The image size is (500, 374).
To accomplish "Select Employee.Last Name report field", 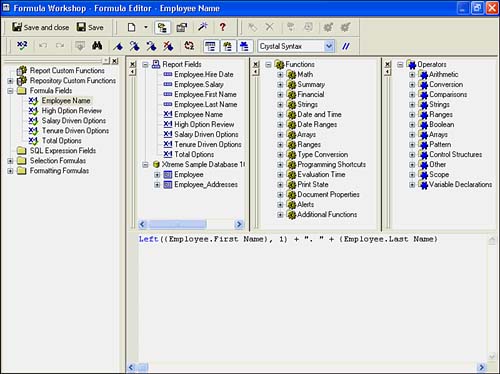I will point(206,104).
